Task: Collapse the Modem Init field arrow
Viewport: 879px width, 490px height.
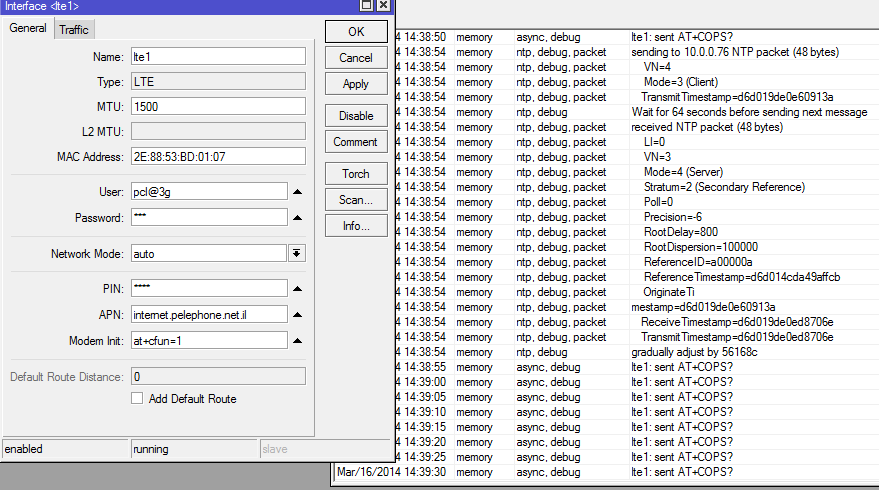Action: 298,340
